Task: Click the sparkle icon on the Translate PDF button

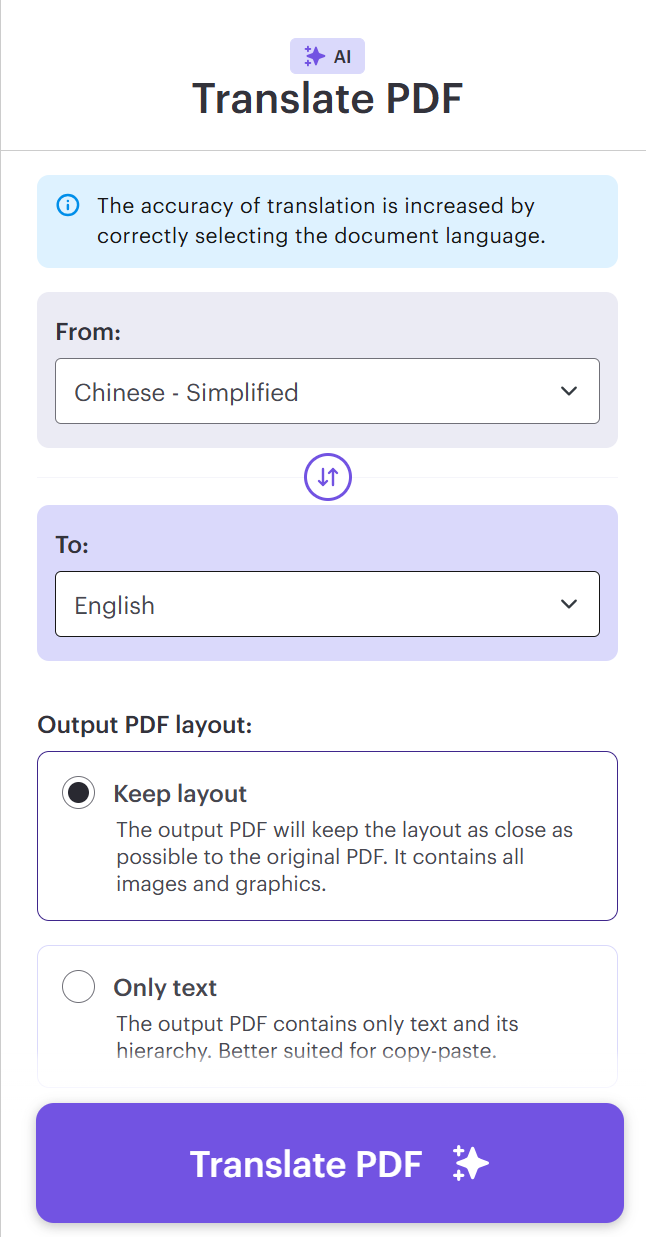Action: click(x=471, y=1164)
